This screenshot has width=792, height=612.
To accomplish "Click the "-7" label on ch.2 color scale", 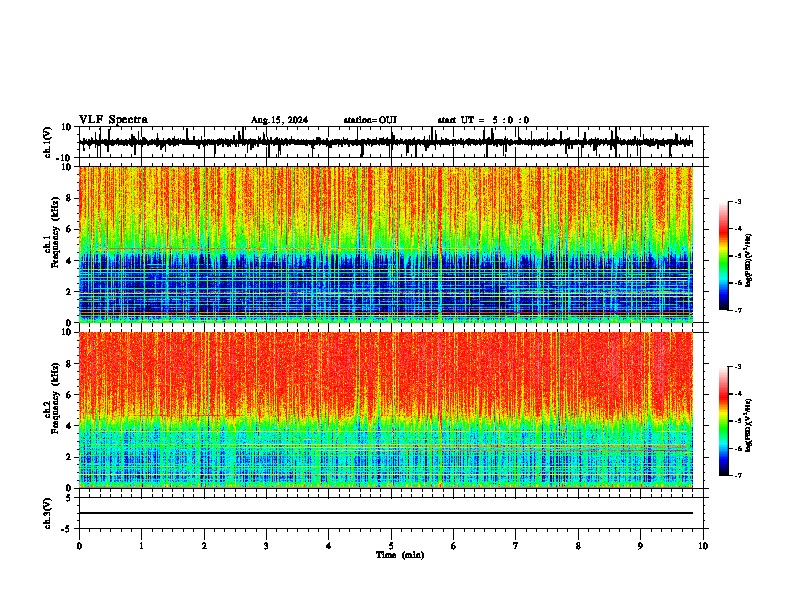I will coord(738,475).
